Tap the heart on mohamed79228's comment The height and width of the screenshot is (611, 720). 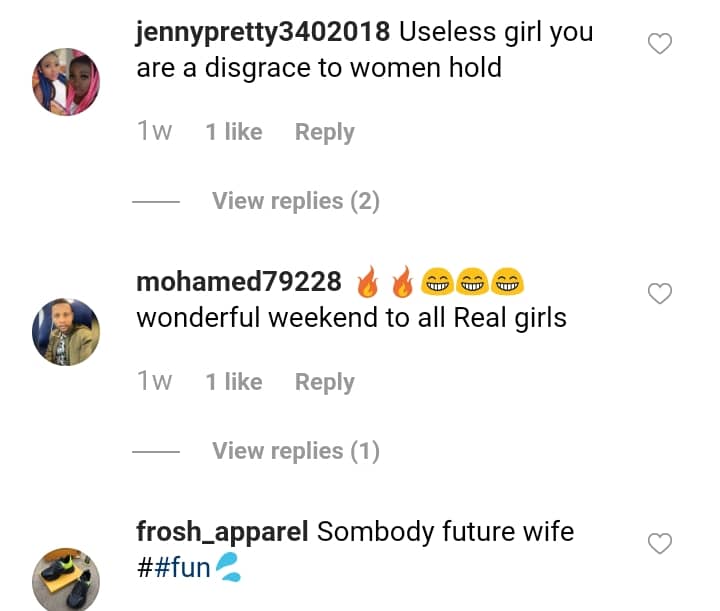660,294
